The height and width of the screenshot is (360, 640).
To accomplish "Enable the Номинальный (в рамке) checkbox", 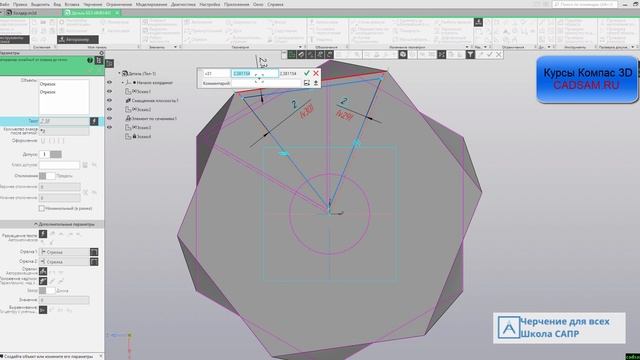I will point(41,208).
